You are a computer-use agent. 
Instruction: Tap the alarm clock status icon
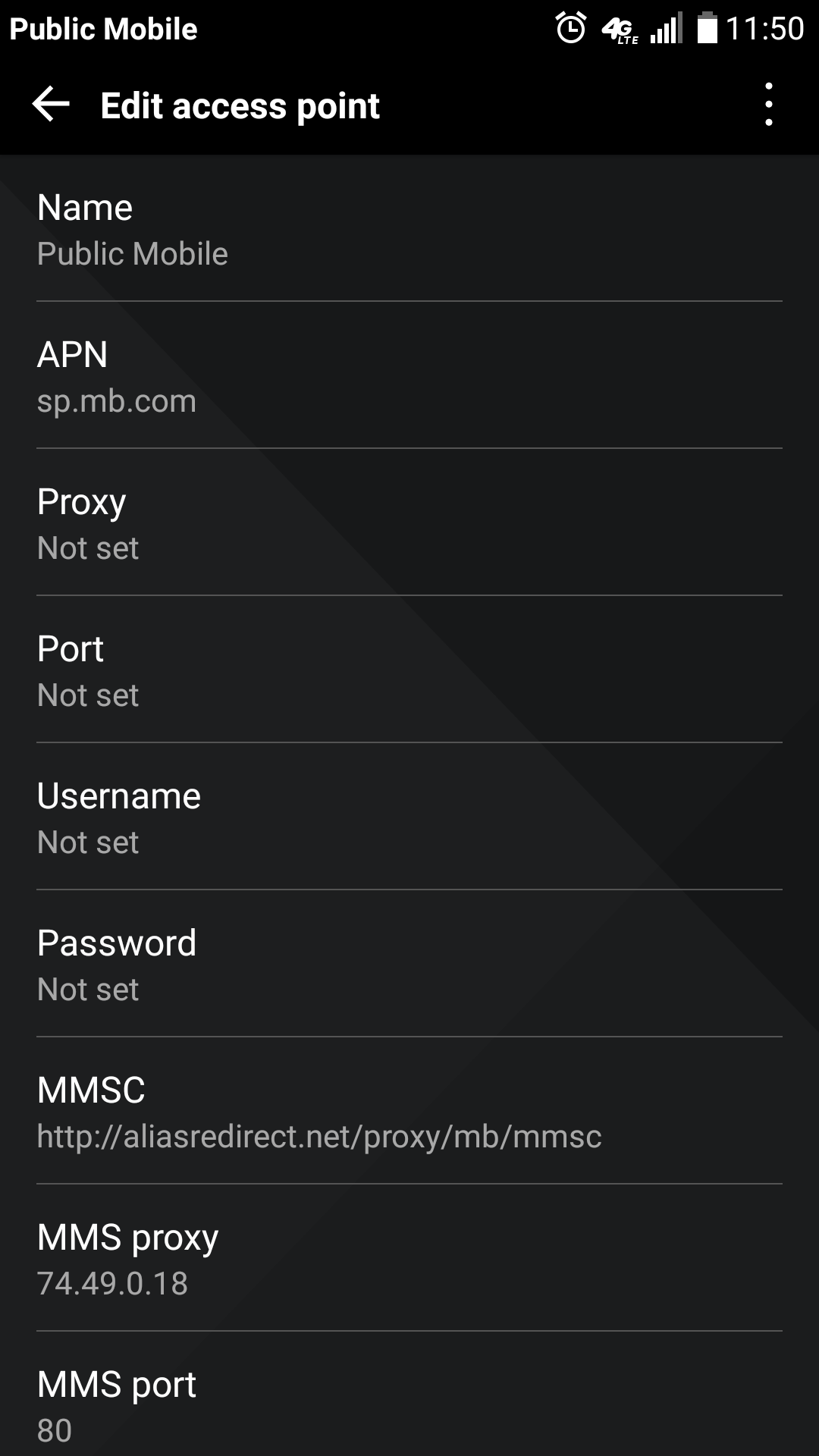(571, 29)
